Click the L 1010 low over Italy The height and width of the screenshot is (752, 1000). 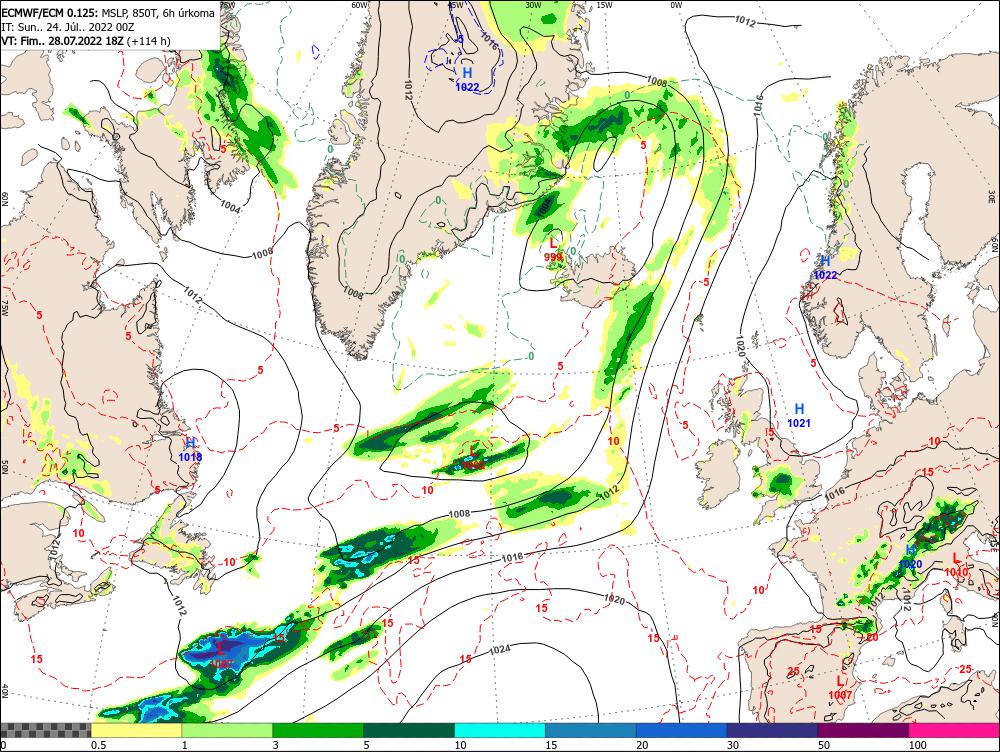[956, 565]
